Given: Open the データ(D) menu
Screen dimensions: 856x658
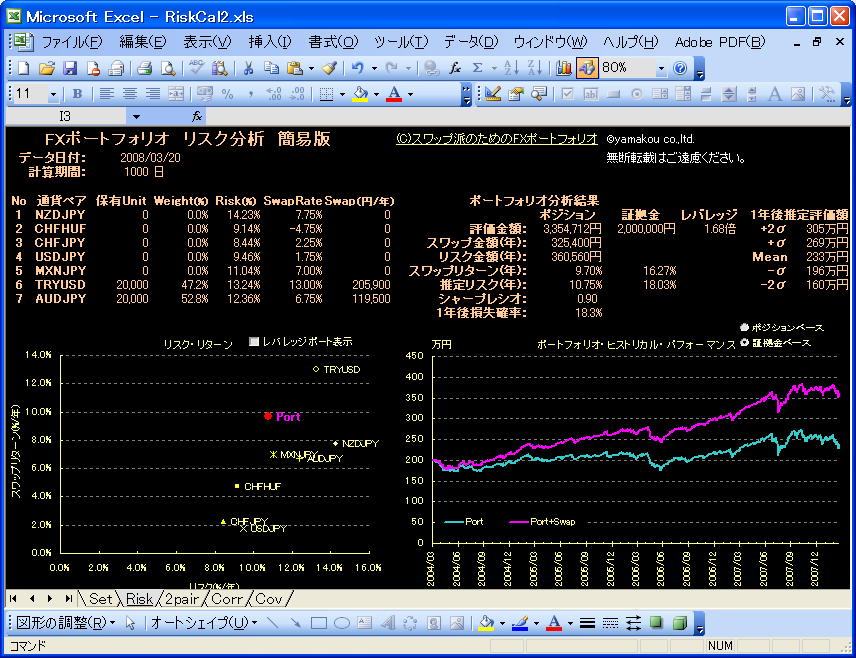Looking at the screenshot, I should (470, 42).
